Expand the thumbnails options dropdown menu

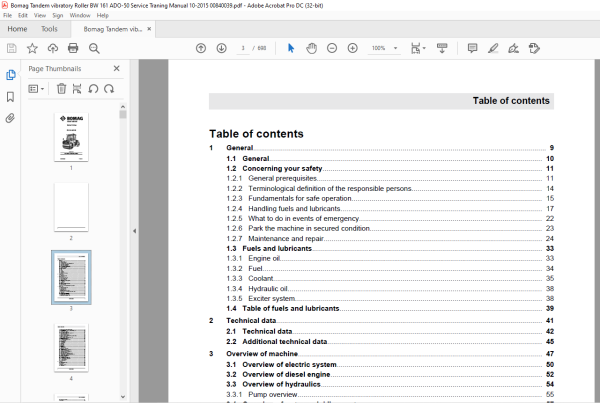coord(36,89)
